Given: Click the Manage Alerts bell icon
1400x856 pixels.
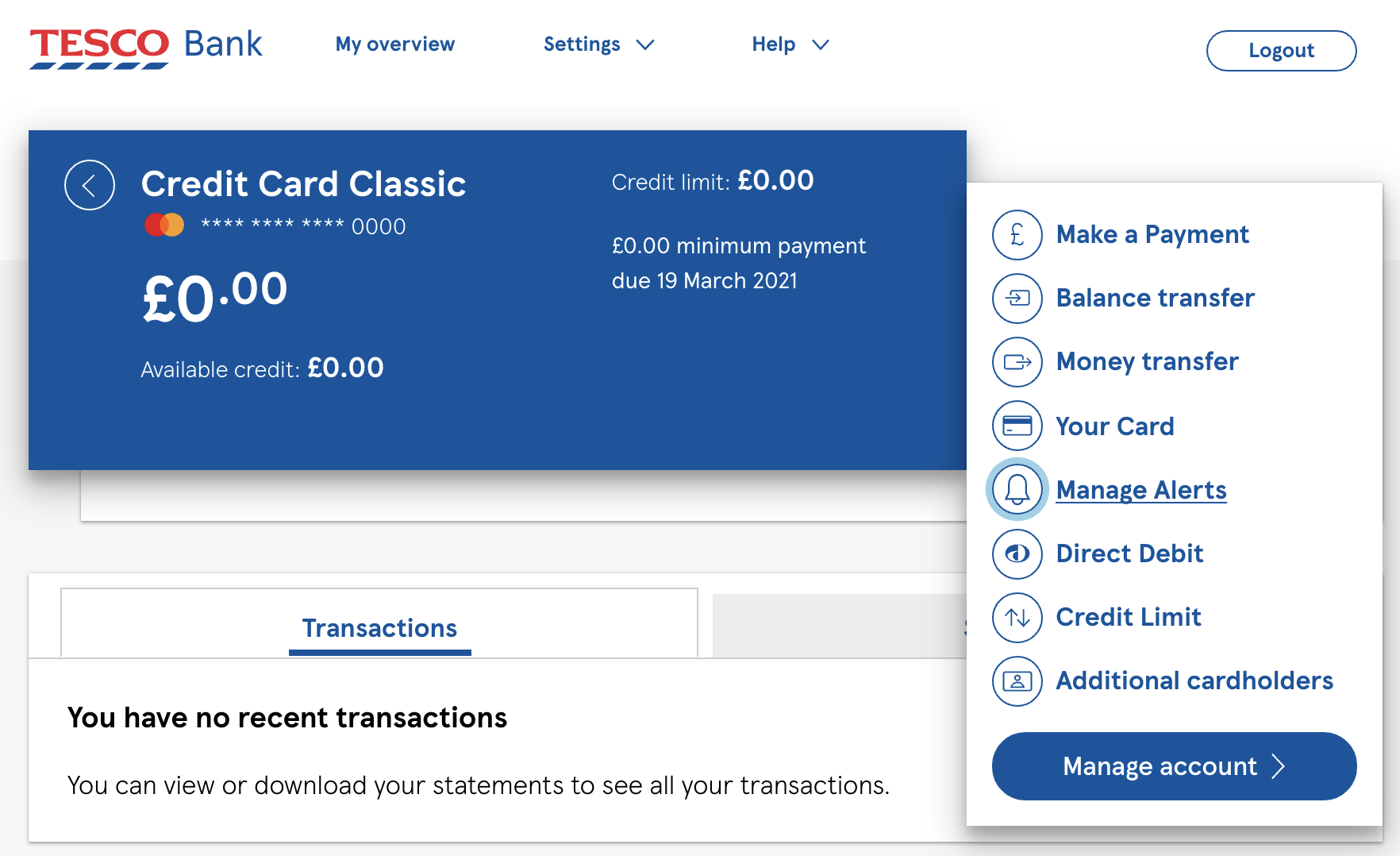Looking at the screenshot, I should tap(1017, 490).
